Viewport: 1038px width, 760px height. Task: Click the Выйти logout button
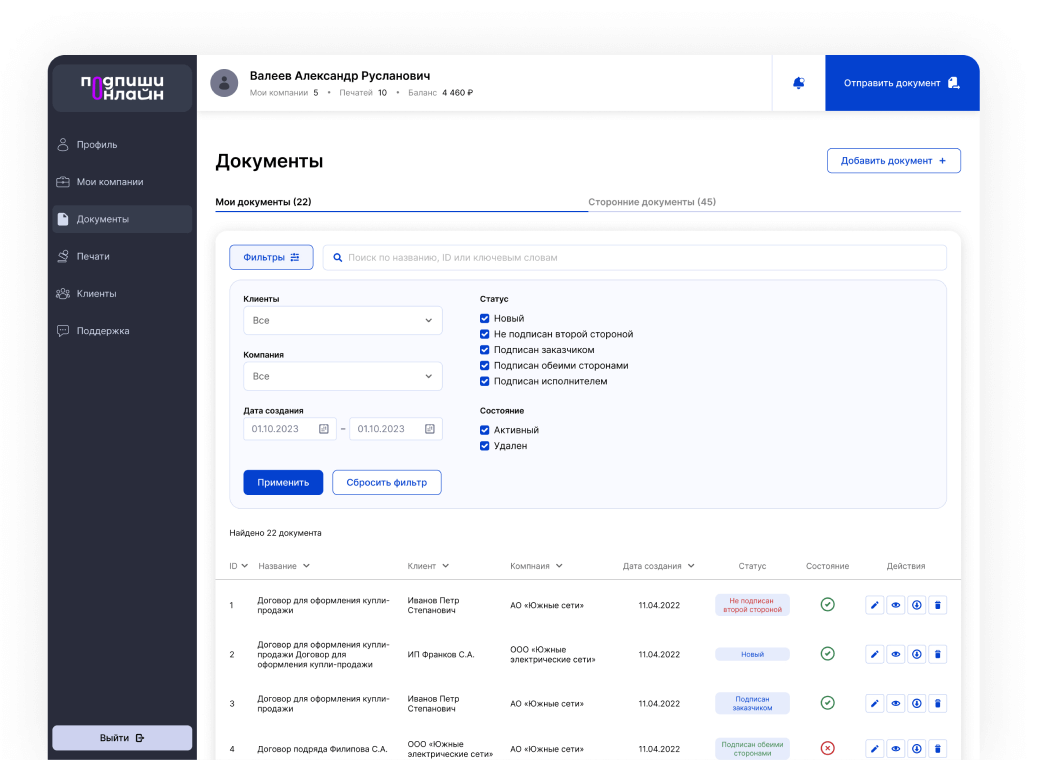pos(122,737)
